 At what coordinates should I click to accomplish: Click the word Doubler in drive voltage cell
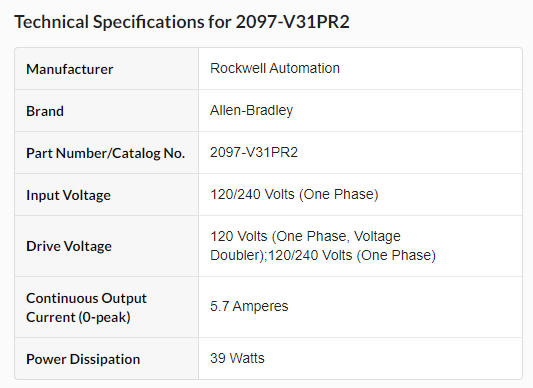(x=237, y=255)
